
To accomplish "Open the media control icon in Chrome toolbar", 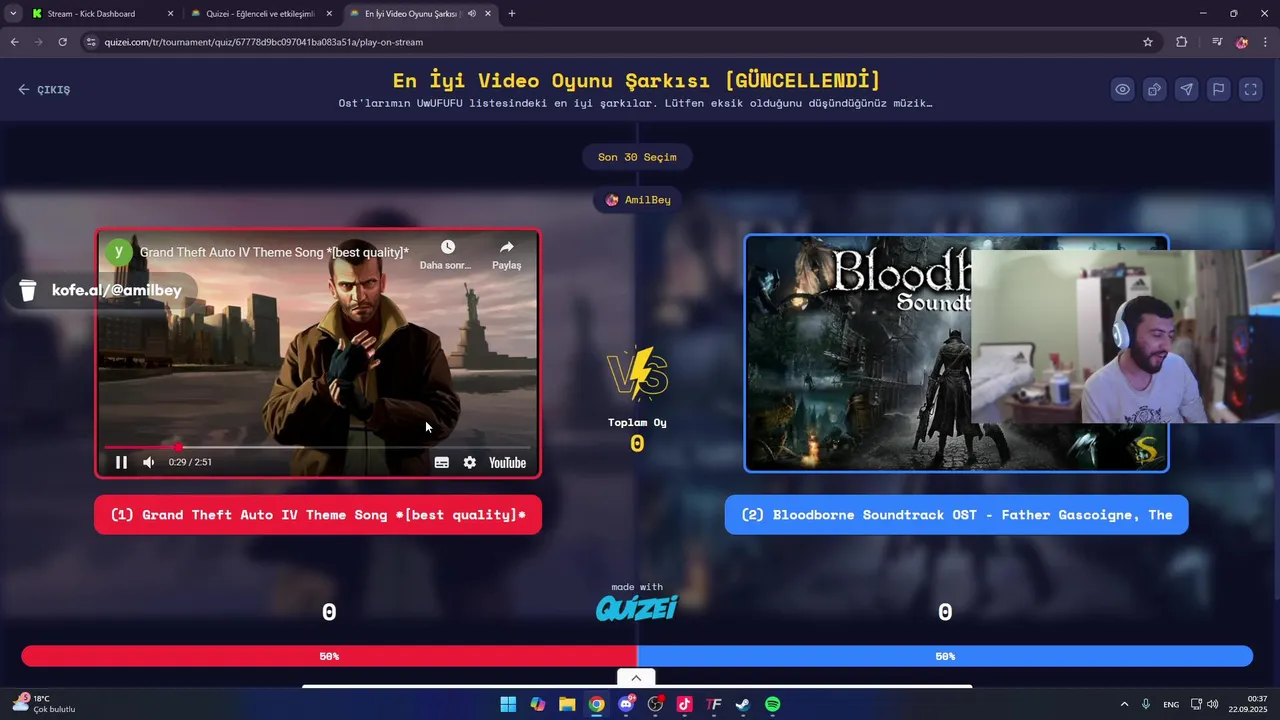I will pyautogui.click(x=1216, y=42).
